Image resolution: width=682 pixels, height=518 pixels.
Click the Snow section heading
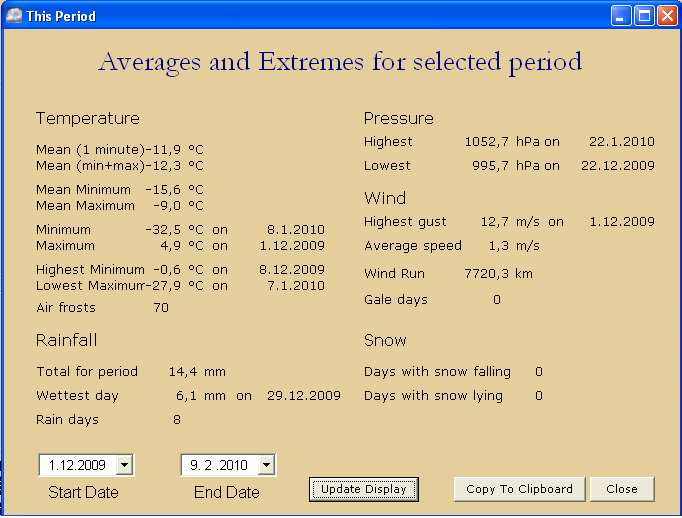(x=385, y=340)
